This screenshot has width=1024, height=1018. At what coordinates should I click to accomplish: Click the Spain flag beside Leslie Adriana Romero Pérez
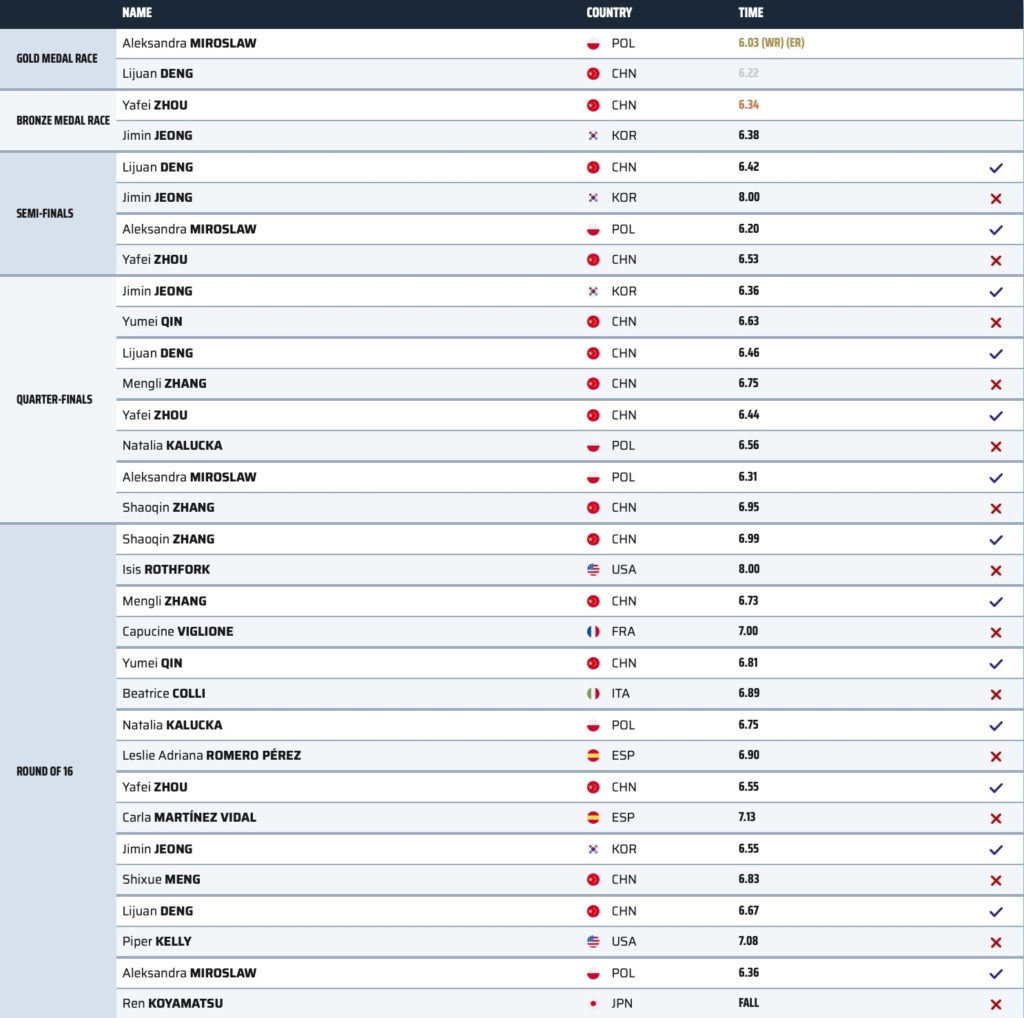[x=593, y=756]
